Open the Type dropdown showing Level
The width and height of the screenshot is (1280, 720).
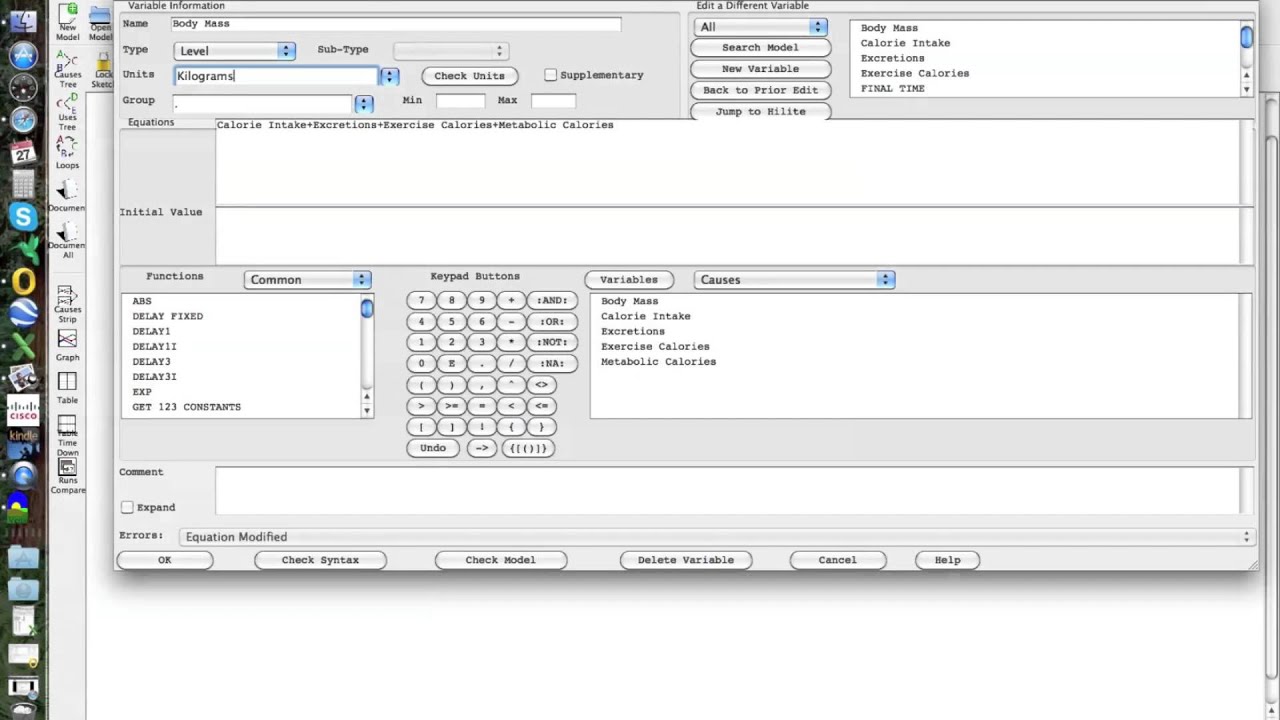[234, 50]
